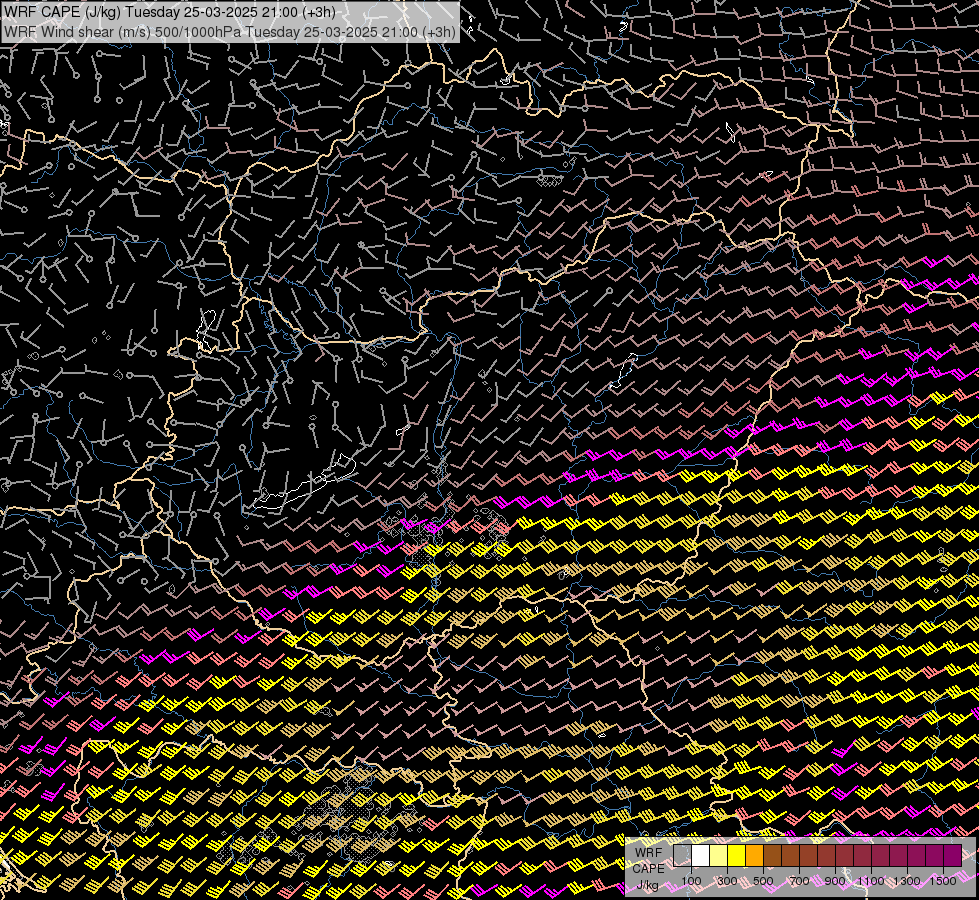Click the legend value 500

tap(763, 881)
